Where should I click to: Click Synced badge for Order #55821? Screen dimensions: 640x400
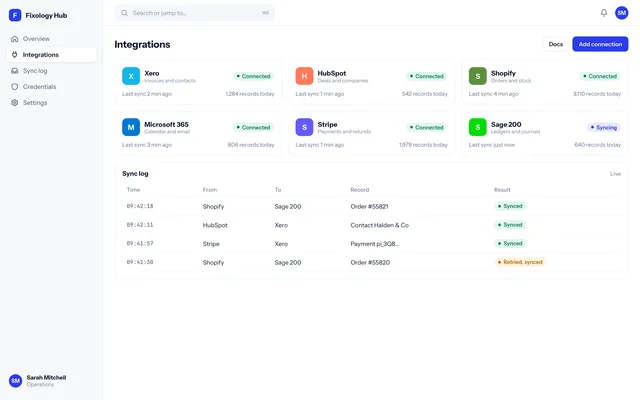coord(510,206)
